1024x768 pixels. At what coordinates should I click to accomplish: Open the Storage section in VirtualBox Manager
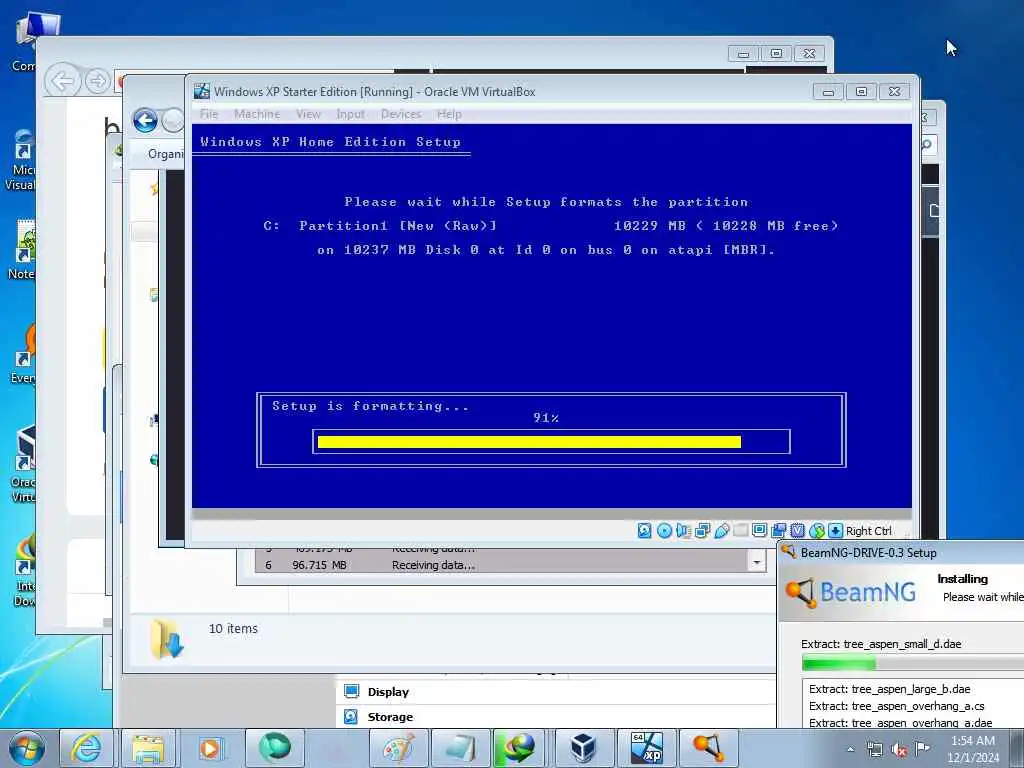(x=390, y=716)
